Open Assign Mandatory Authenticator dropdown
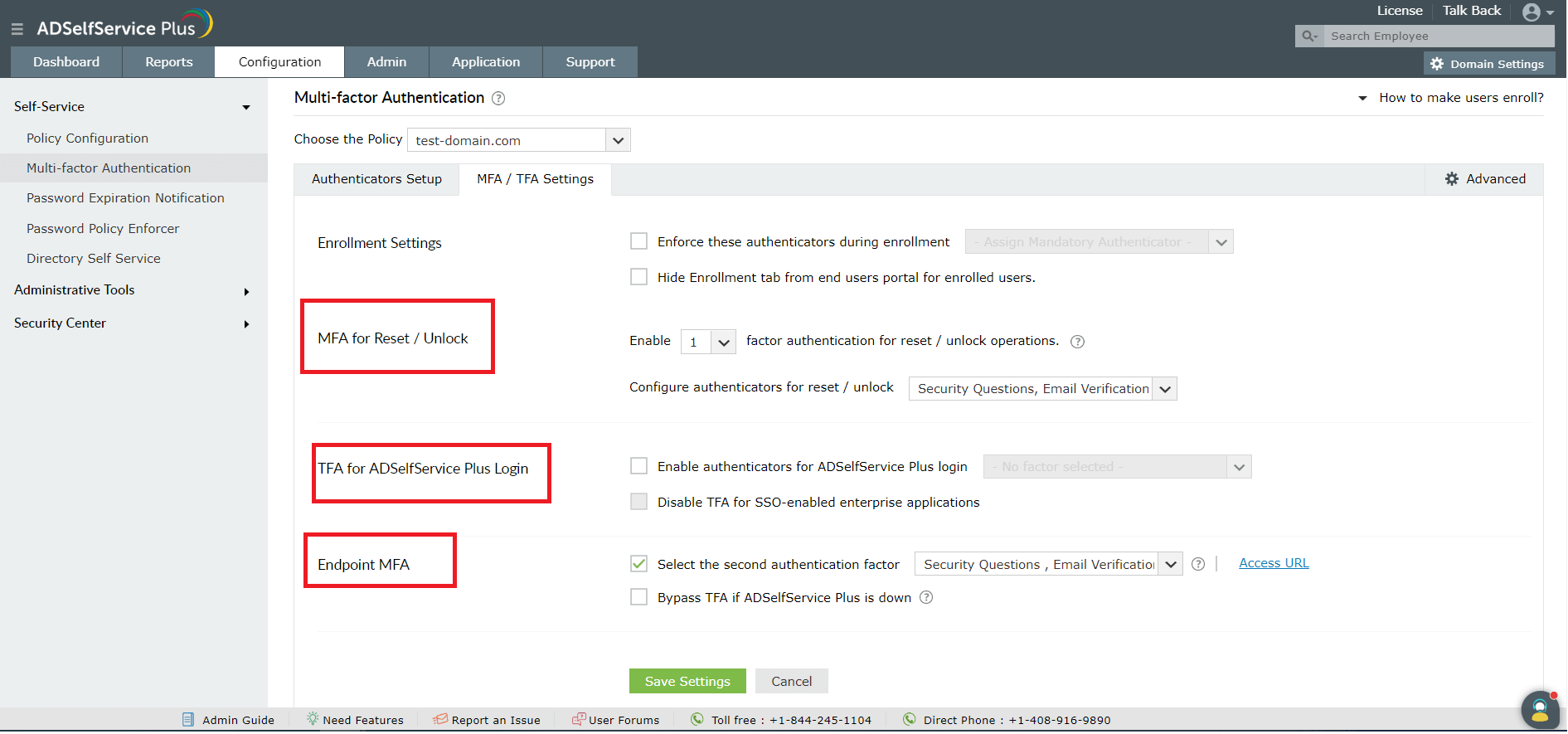 tap(1100, 242)
